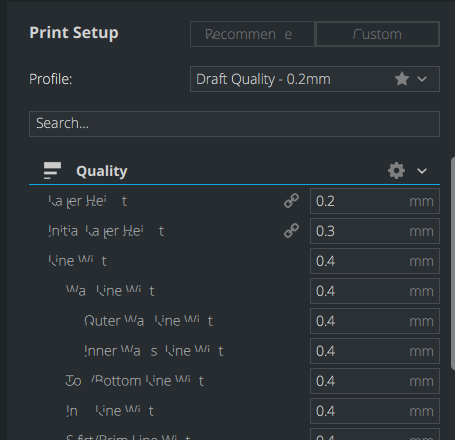Open the Quality section settings gear
Screen dimensions: 455x440
[x=396, y=171]
